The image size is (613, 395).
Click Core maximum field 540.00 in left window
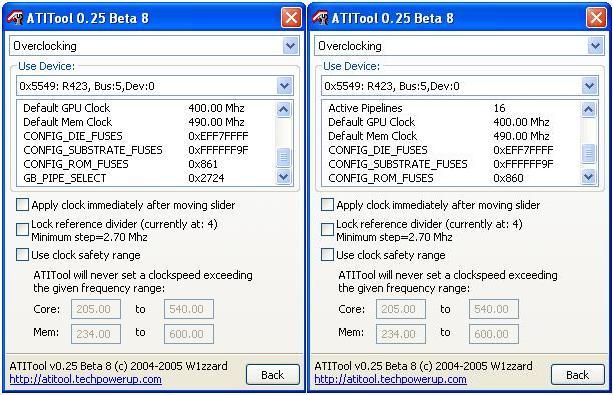point(189,309)
